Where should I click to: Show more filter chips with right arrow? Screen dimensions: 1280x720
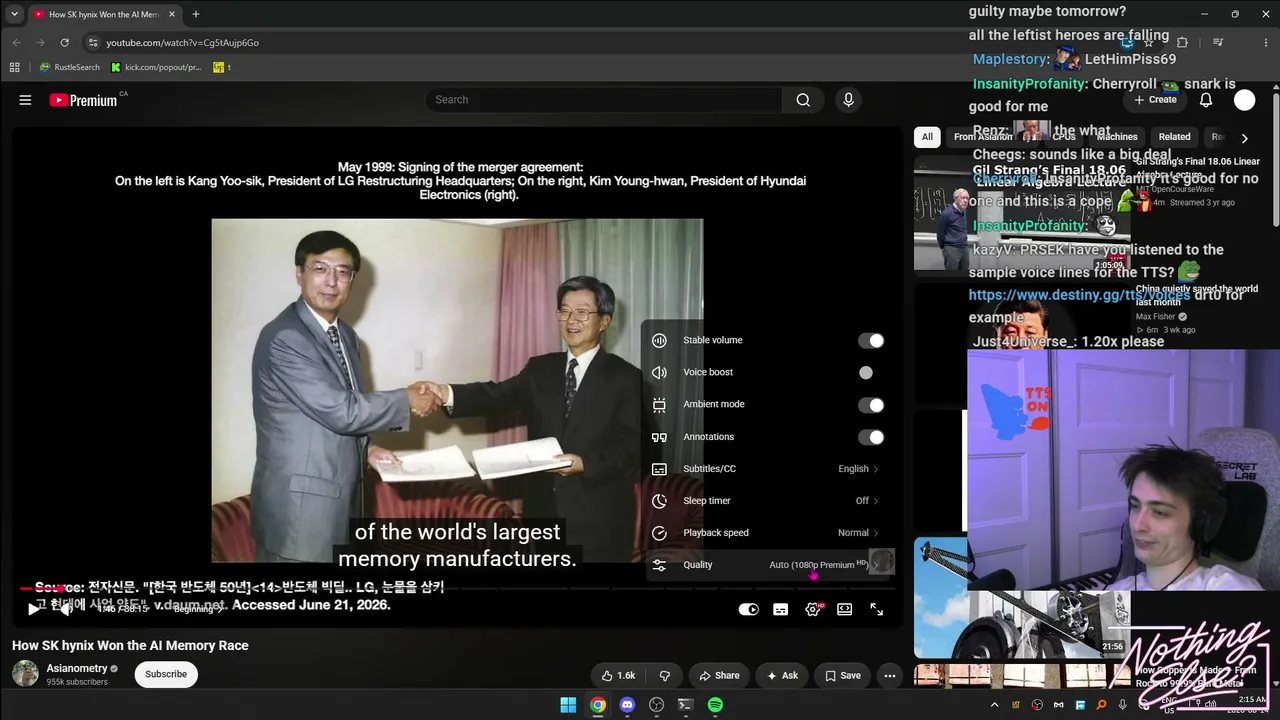coord(1244,138)
